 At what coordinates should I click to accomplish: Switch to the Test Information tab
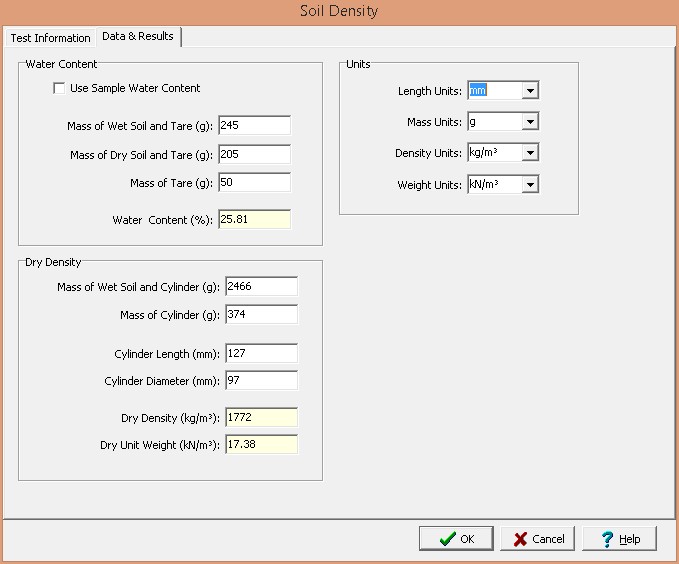[x=50, y=38]
